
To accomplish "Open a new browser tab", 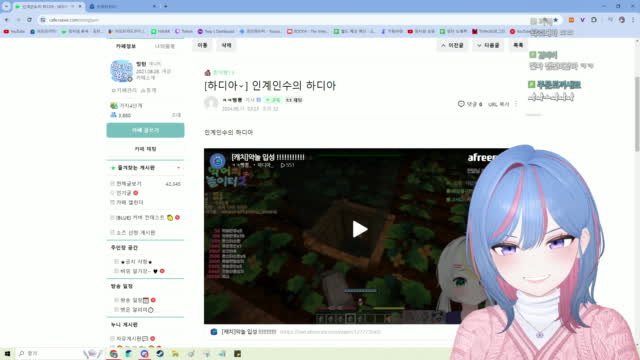I will click(165, 7).
